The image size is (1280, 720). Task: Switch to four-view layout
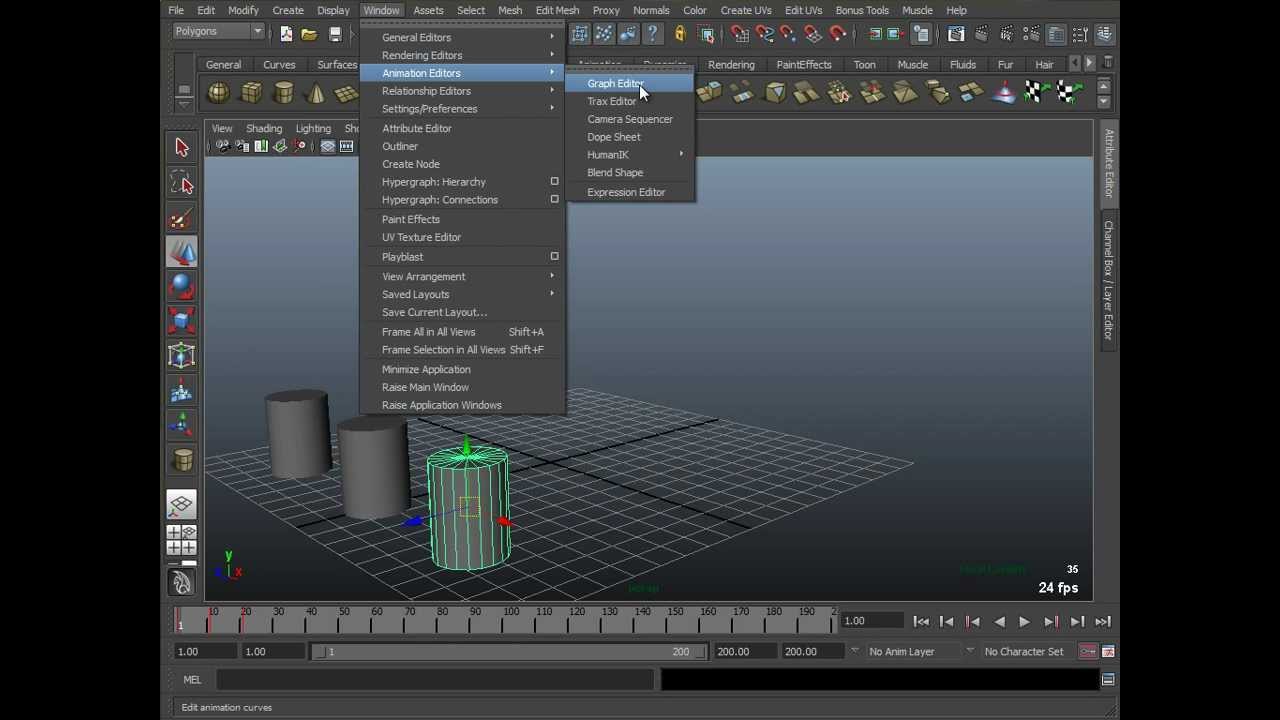pyautogui.click(x=181, y=540)
